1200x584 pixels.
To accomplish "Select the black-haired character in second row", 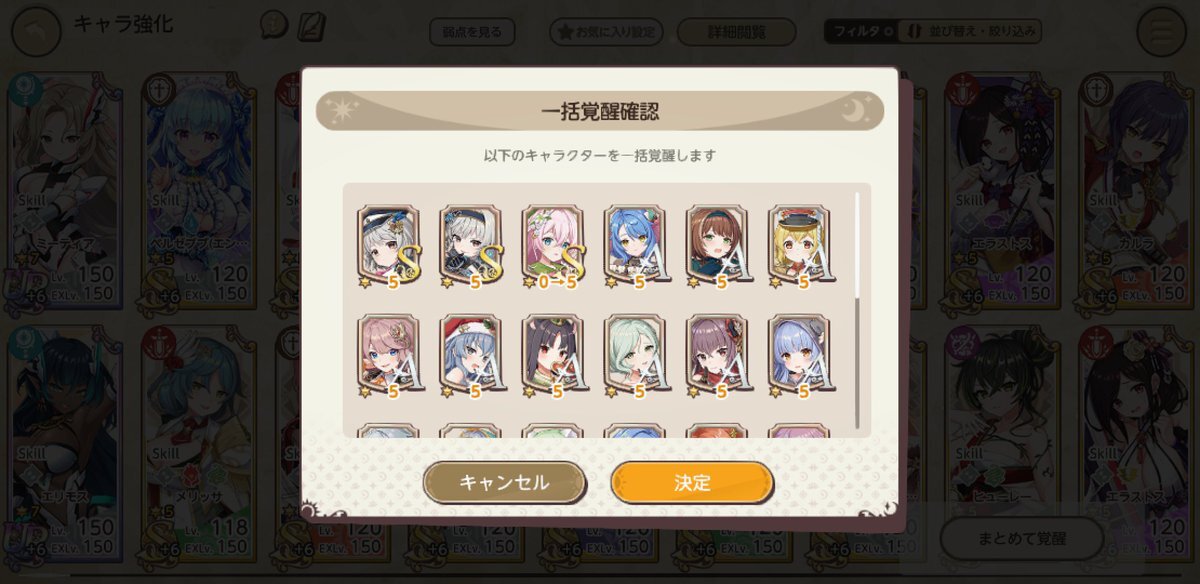I will click(x=553, y=355).
